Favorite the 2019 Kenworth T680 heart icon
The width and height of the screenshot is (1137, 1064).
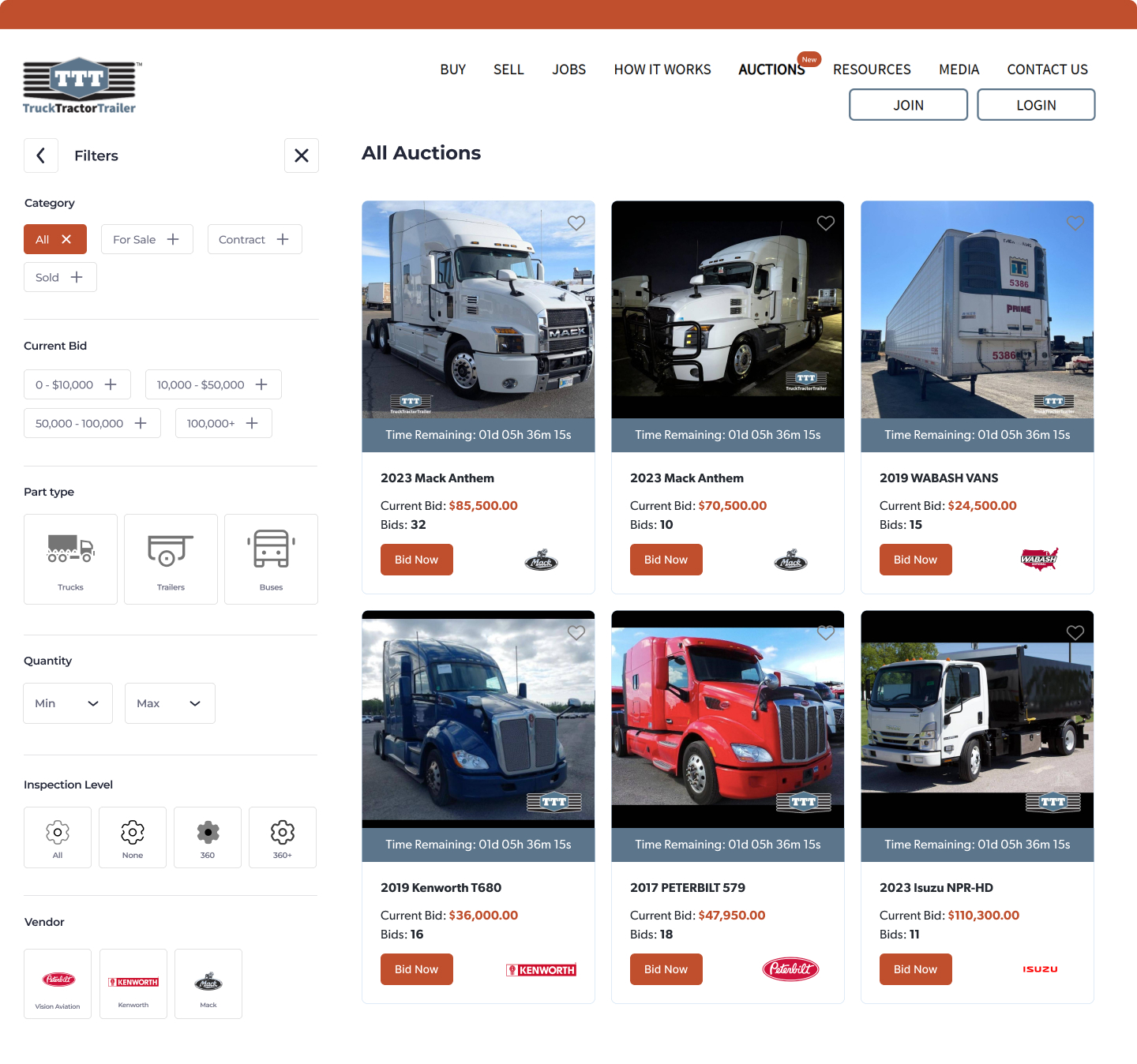pos(576,633)
